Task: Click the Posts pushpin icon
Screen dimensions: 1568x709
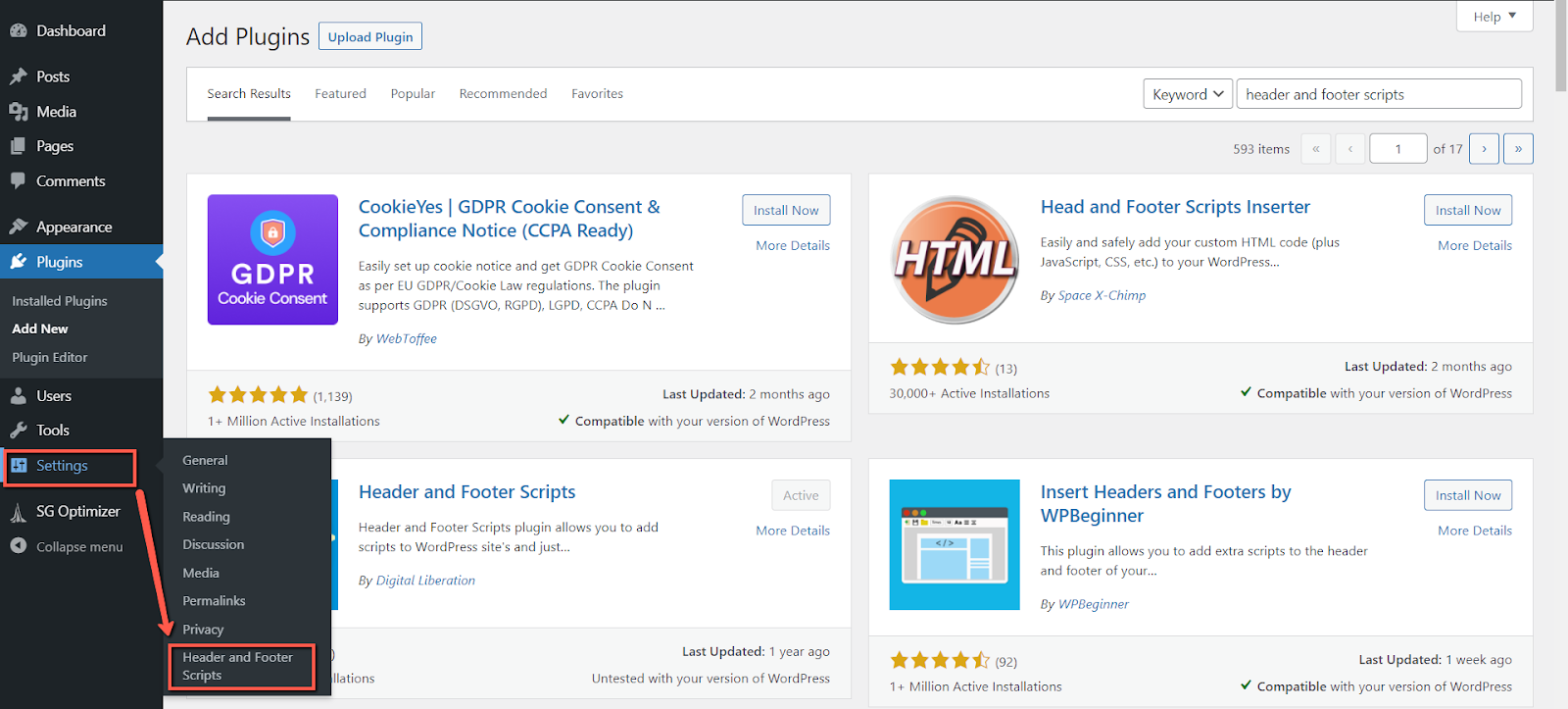Action: pyautogui.click(x=18, y=76)
